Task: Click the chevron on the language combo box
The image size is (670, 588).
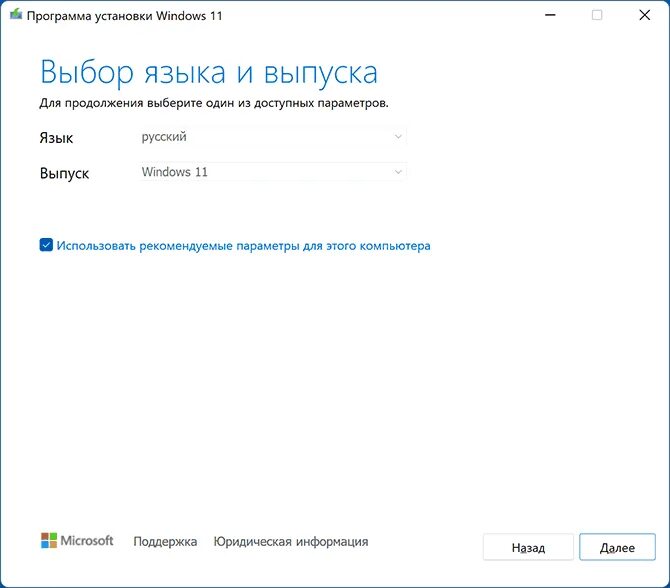Action: (x=398, y=137)
